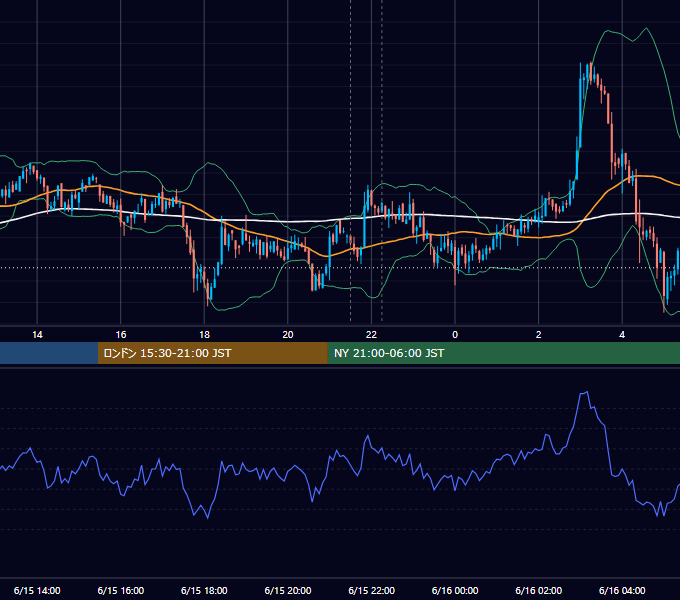This screenshot has width=680, height=600.
Task: Click the upper chart time label 14
Action: tap(37, 335)
